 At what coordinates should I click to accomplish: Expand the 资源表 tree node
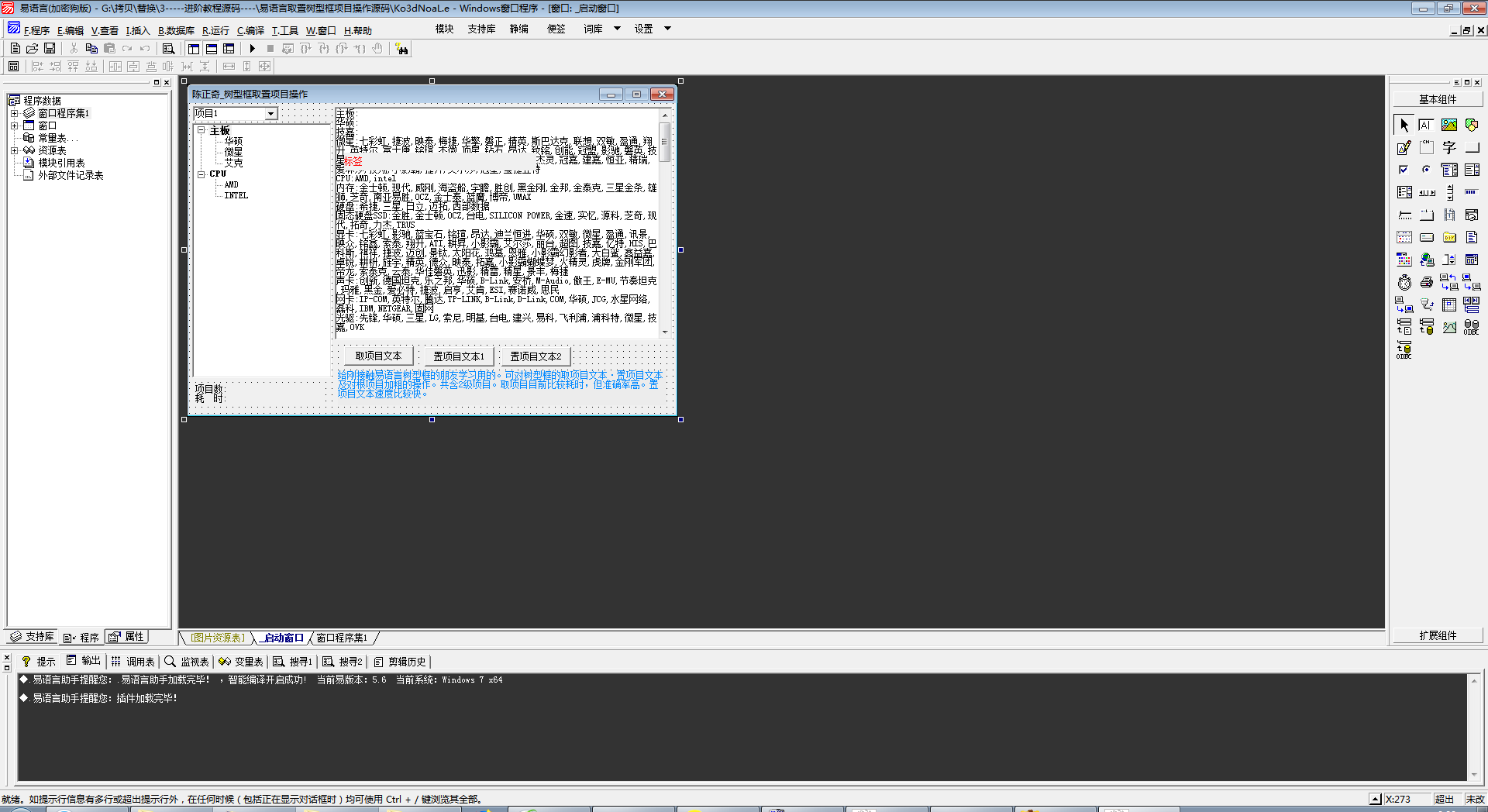point(14,150)
